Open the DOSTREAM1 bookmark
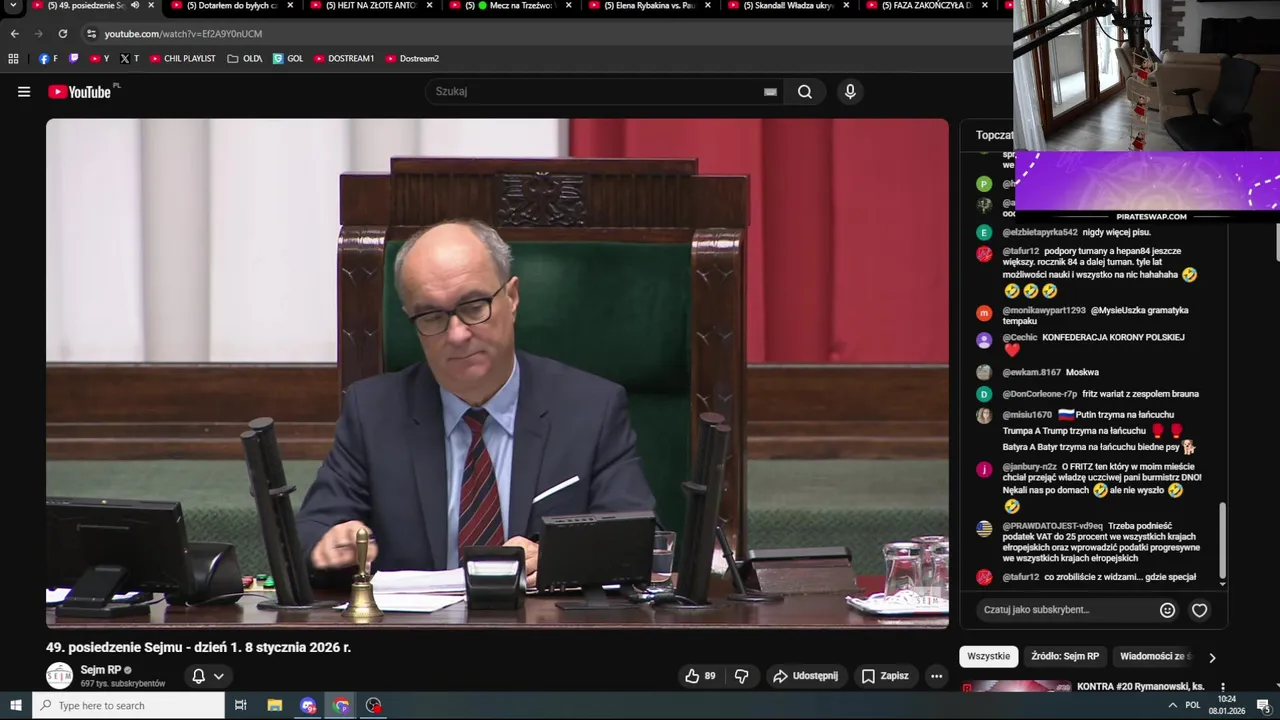1280x720 pixels. [x=344, y=59]
